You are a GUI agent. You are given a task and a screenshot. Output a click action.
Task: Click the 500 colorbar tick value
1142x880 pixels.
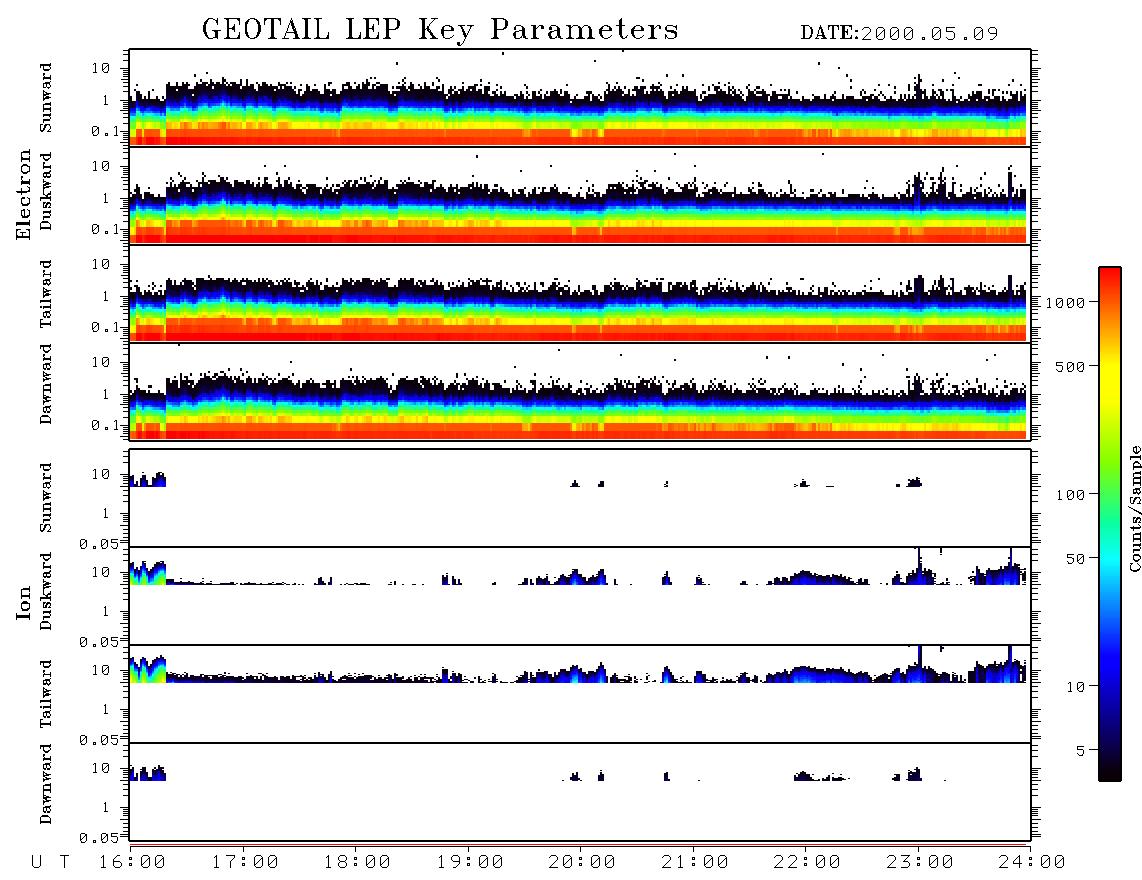coord(1070,367)
